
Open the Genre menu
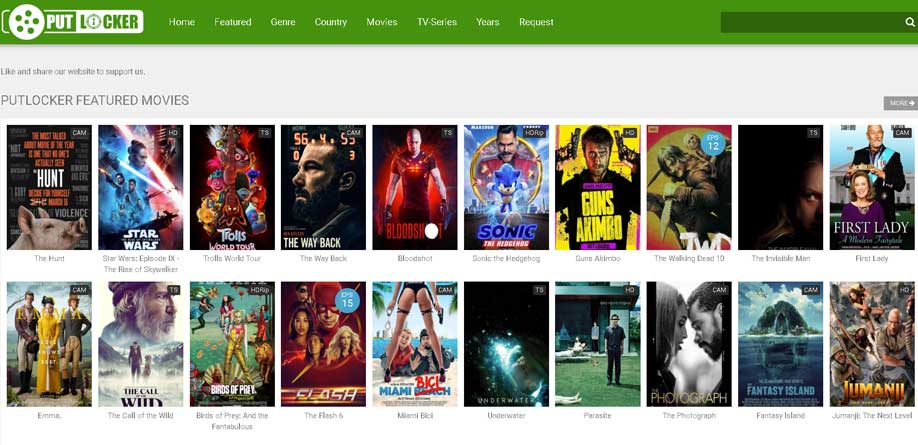pos(283,22)
